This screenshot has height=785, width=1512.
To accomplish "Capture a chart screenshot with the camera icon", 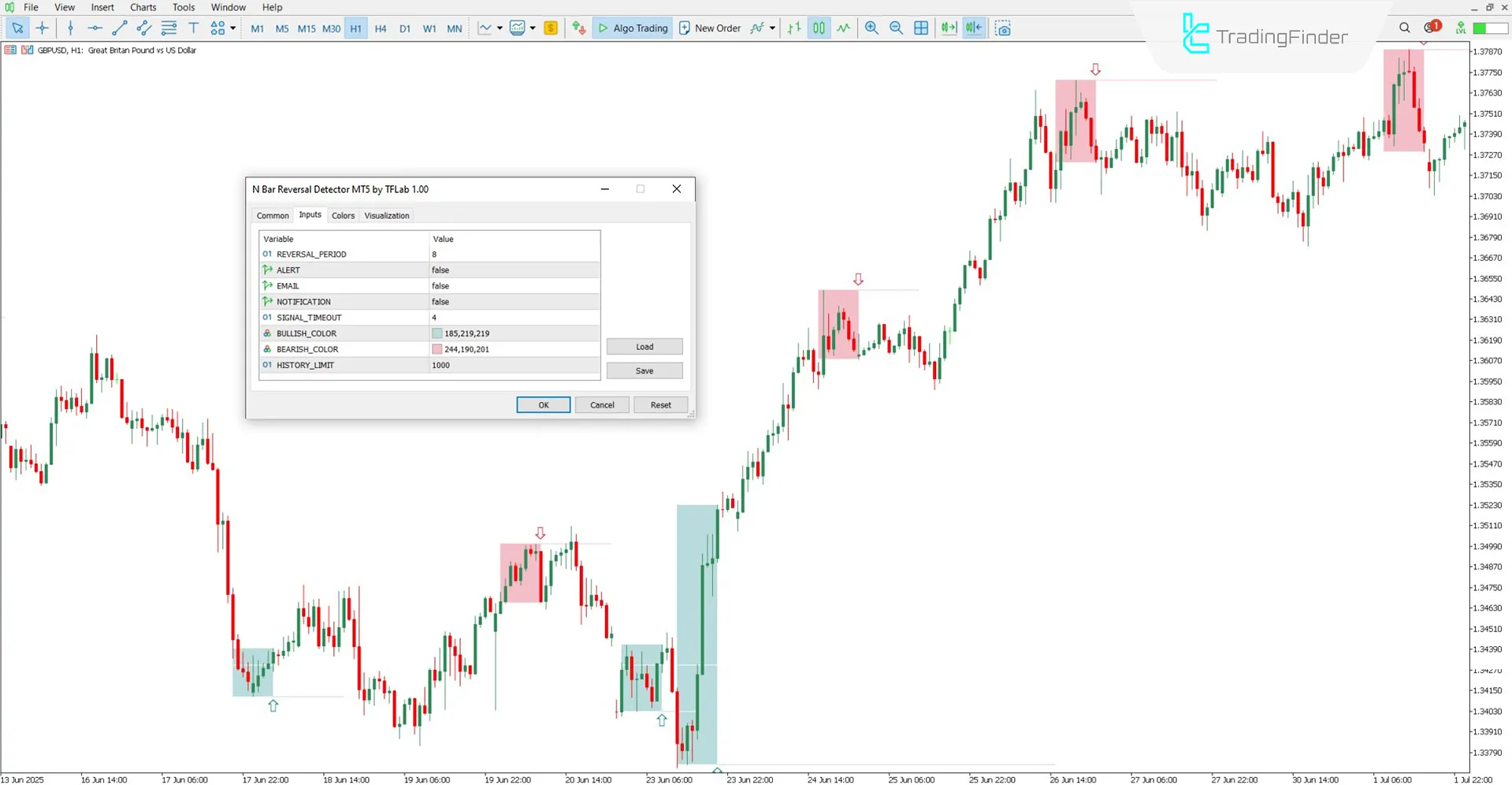I will point(1003,28).
